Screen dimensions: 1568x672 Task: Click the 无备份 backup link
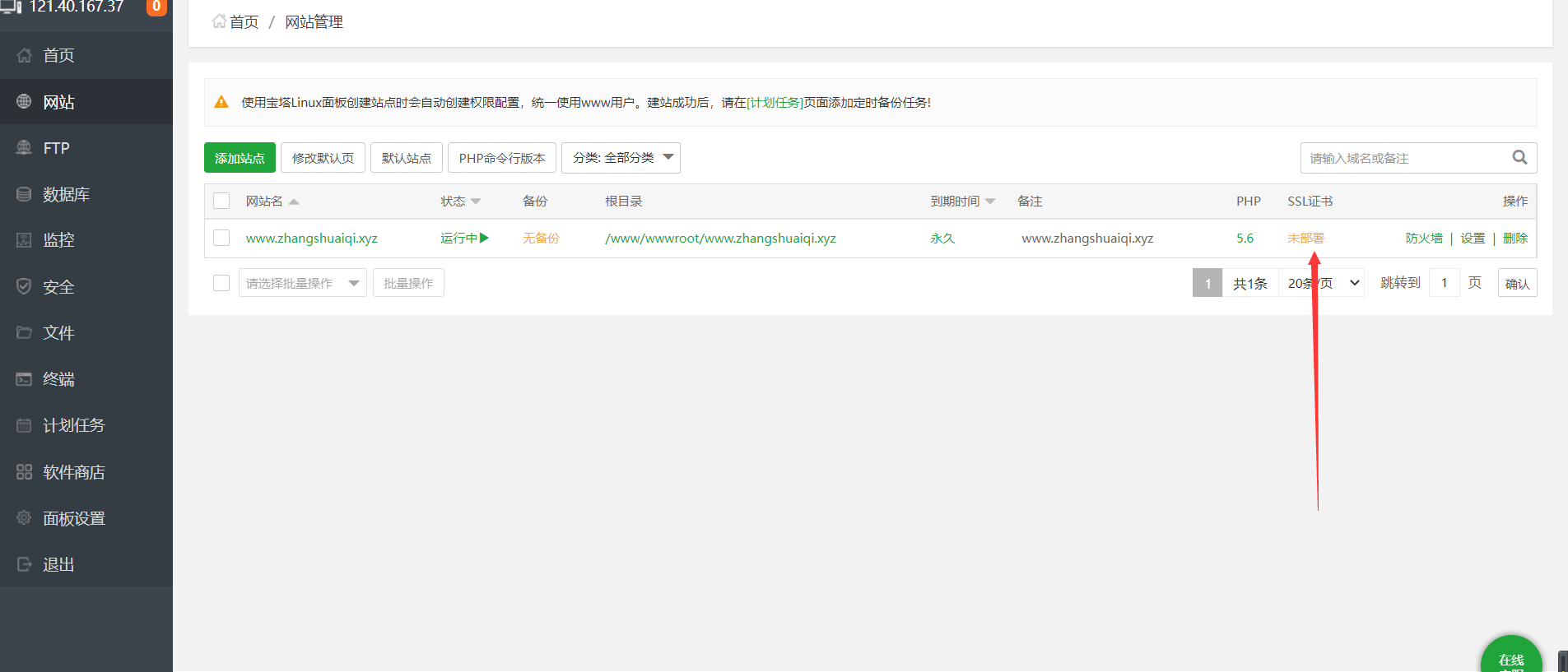[541, 238]
